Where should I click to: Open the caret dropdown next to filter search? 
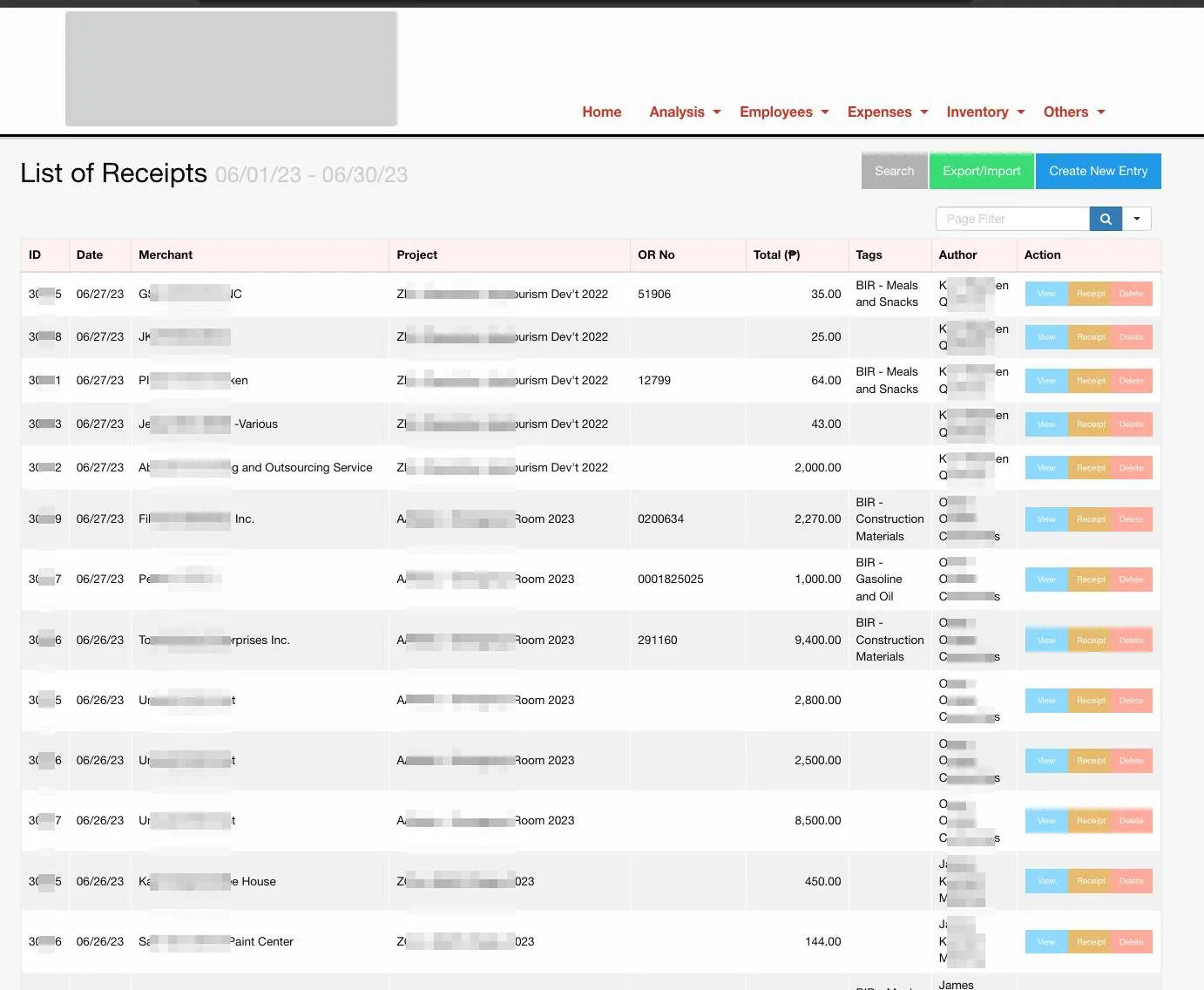[1137, 219]
